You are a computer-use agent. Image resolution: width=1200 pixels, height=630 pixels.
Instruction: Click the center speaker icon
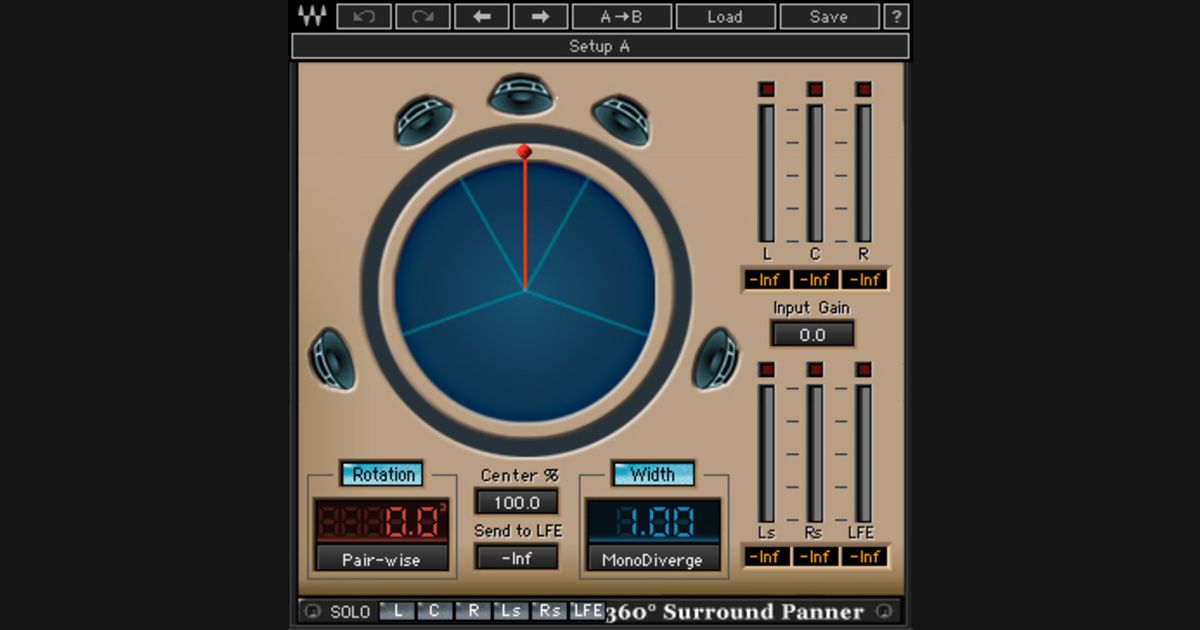point(522,94)
